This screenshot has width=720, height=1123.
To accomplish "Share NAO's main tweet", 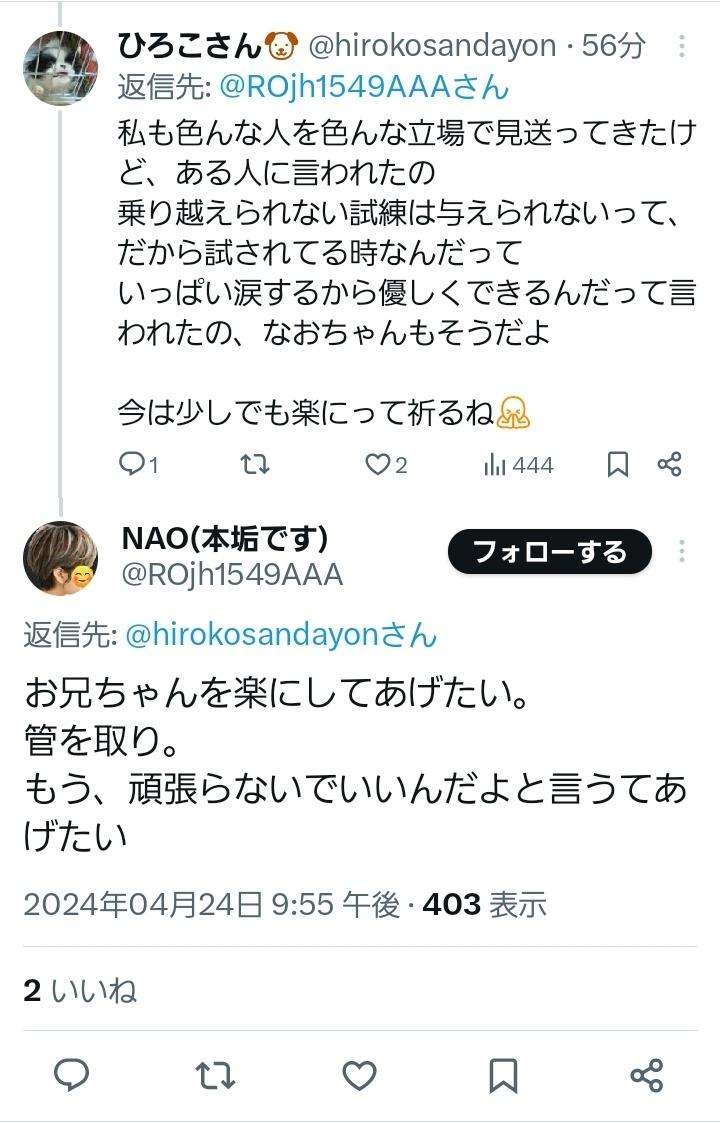I will click(x=647, y=1075).
